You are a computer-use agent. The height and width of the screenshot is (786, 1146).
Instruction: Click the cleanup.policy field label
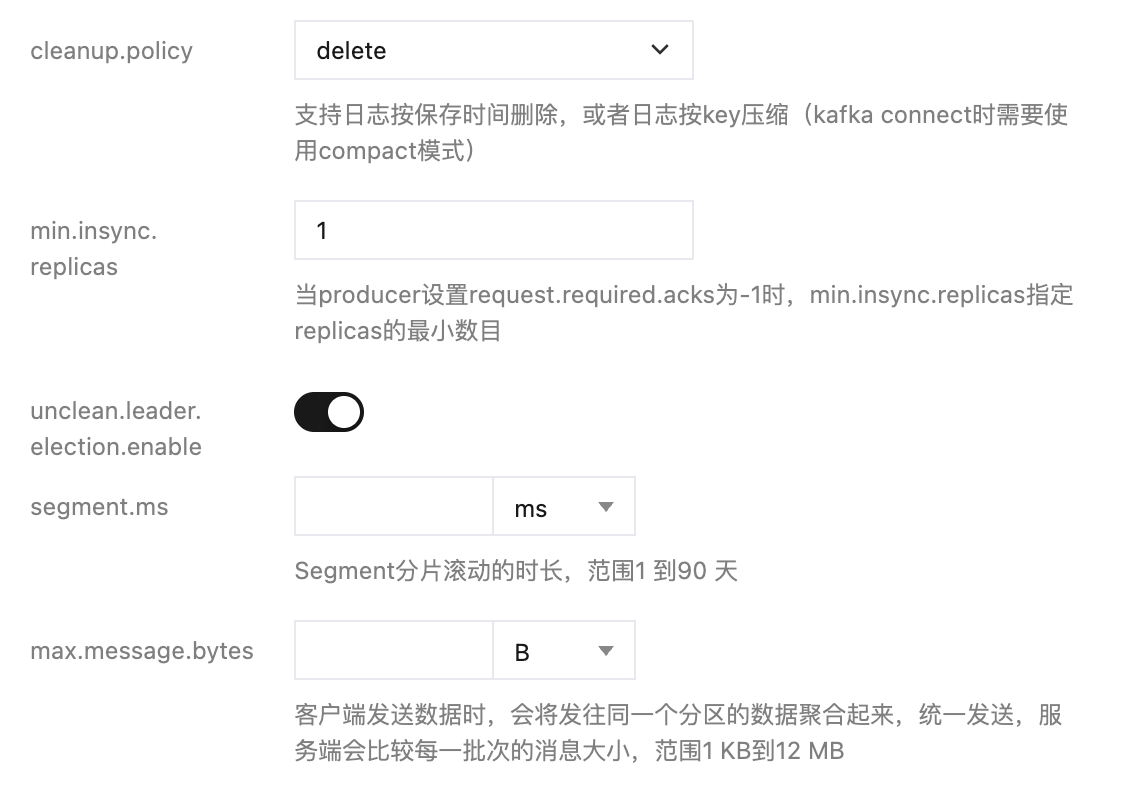click(112, 51)
